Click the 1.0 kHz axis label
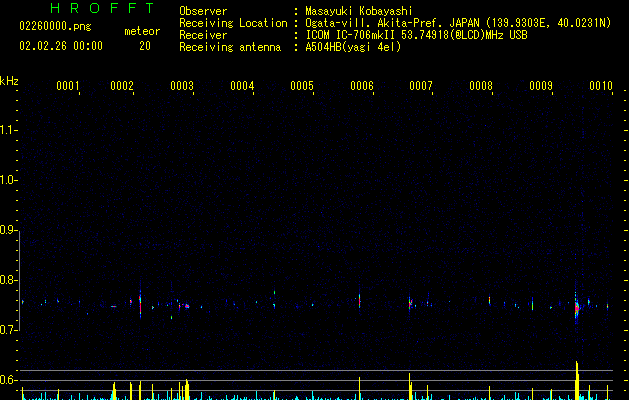 coord(8,180)
